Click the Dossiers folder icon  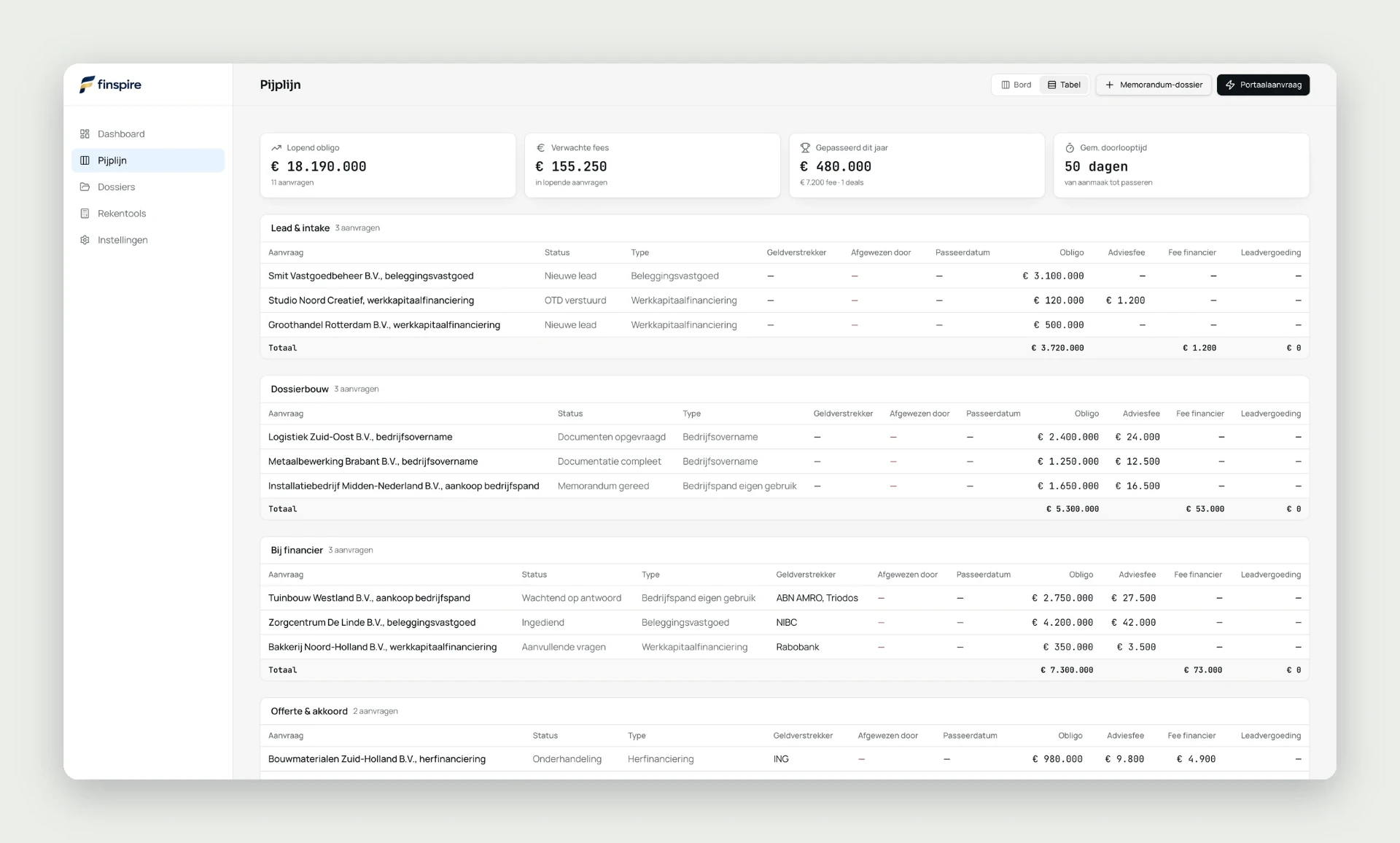(x=85, y=187)
